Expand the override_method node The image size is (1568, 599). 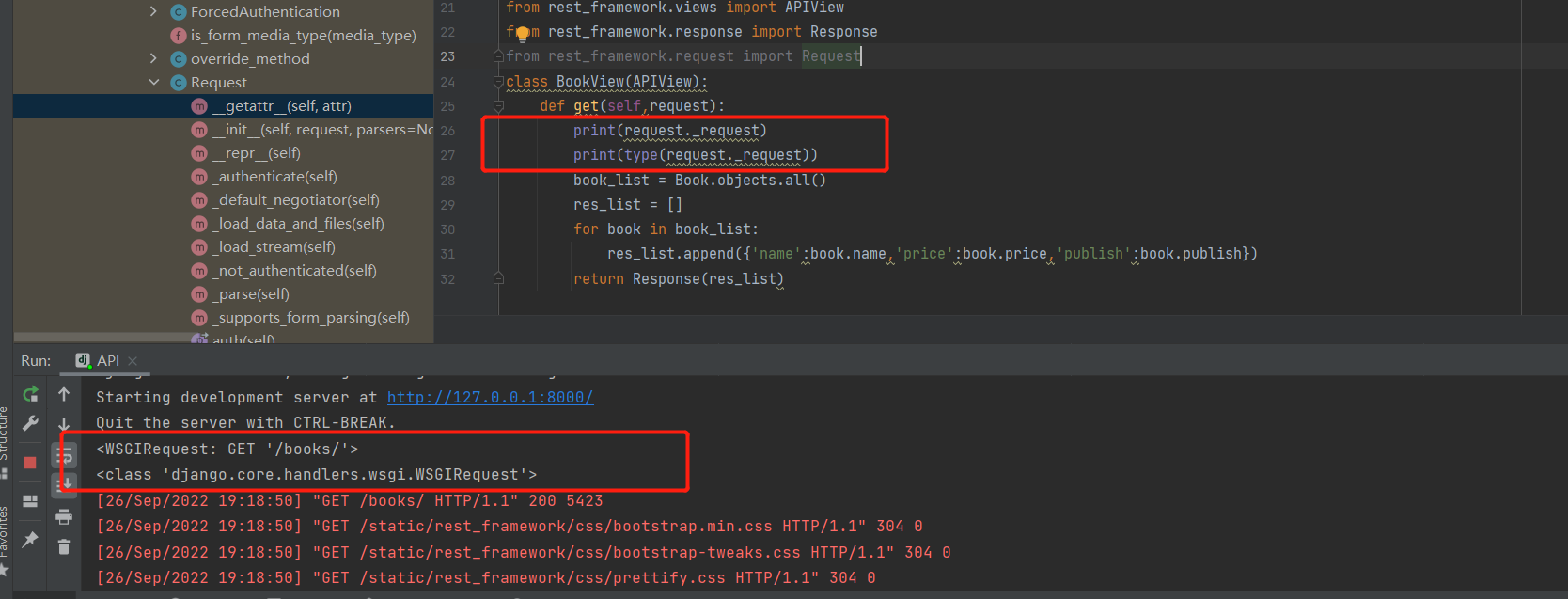pyautogui.click(x=153, y=58)
